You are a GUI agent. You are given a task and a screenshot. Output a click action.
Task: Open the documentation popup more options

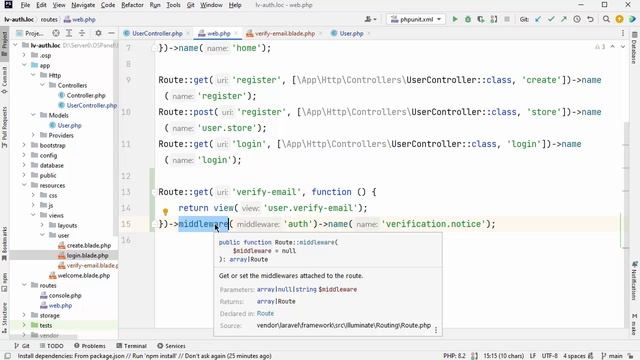click(x=436, y=329)
